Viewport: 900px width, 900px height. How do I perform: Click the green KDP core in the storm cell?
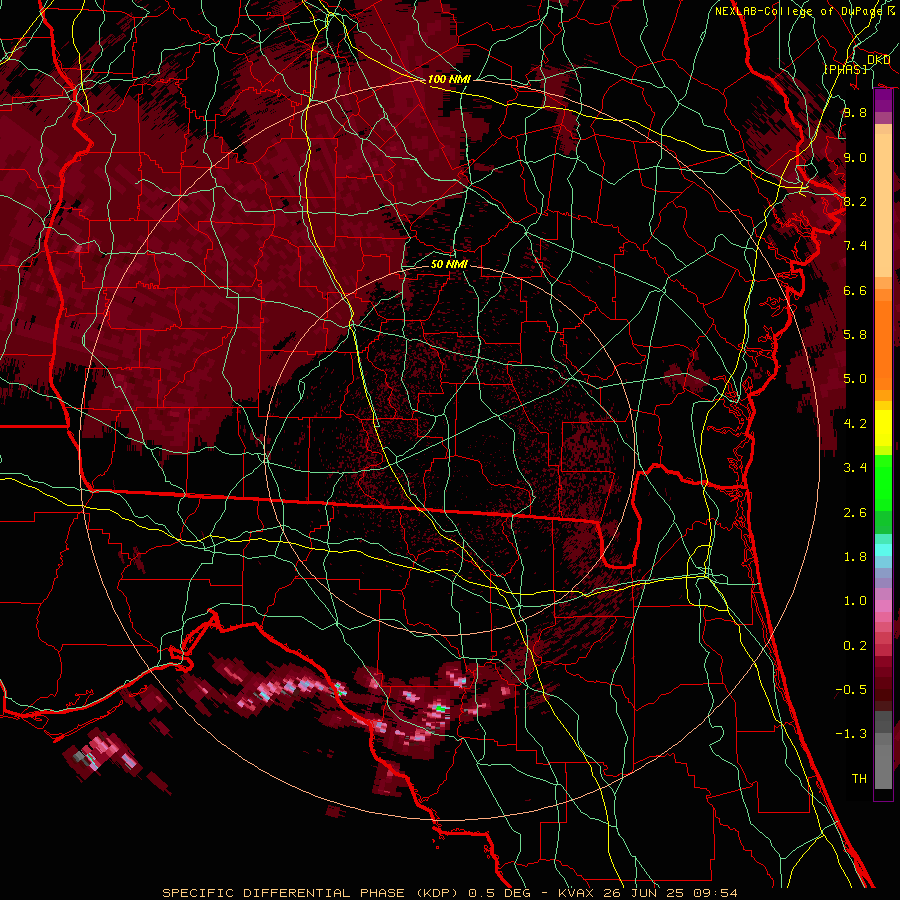click(x=441, y=709)
